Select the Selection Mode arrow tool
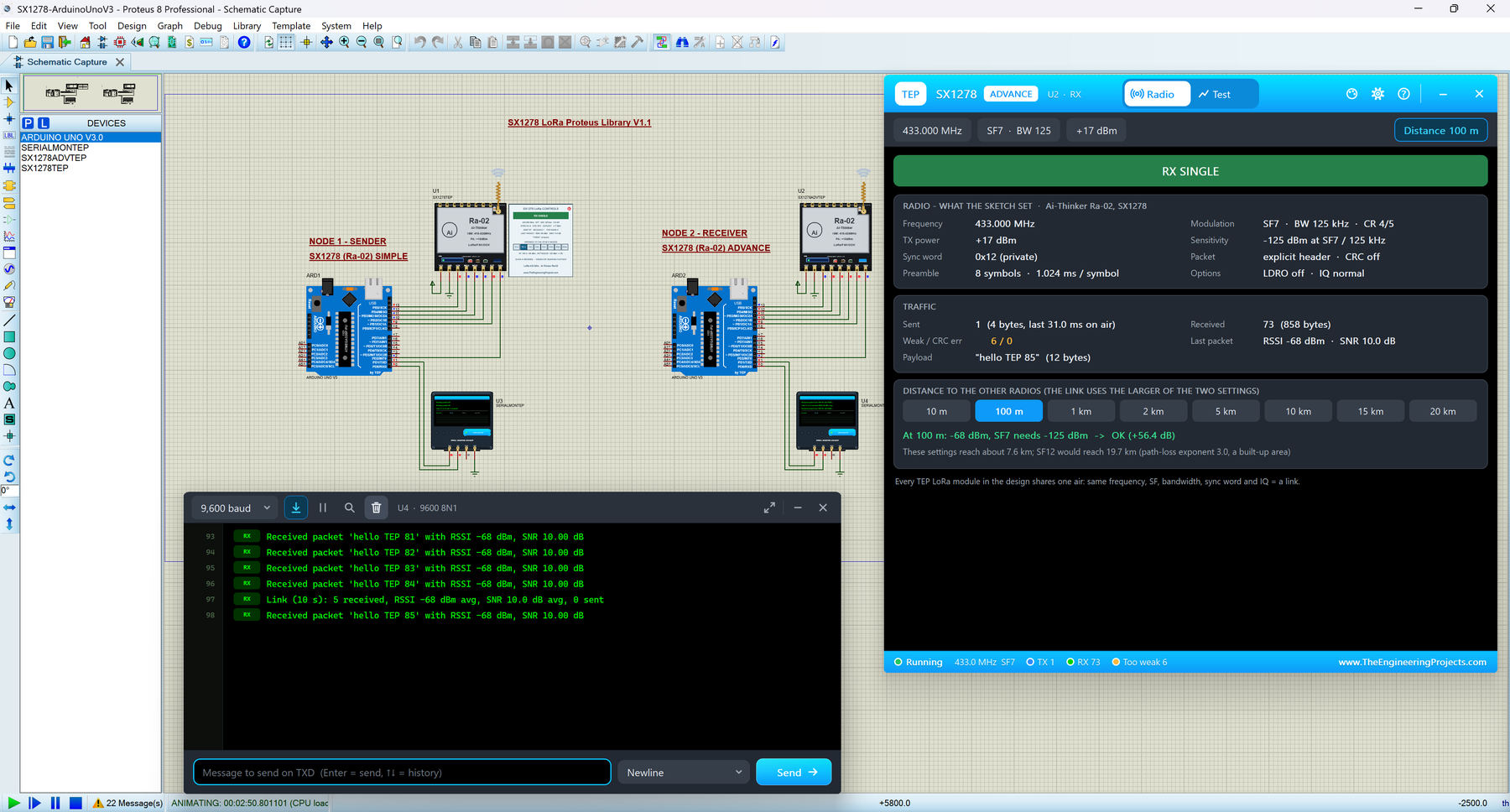 (x=9, y=86)
